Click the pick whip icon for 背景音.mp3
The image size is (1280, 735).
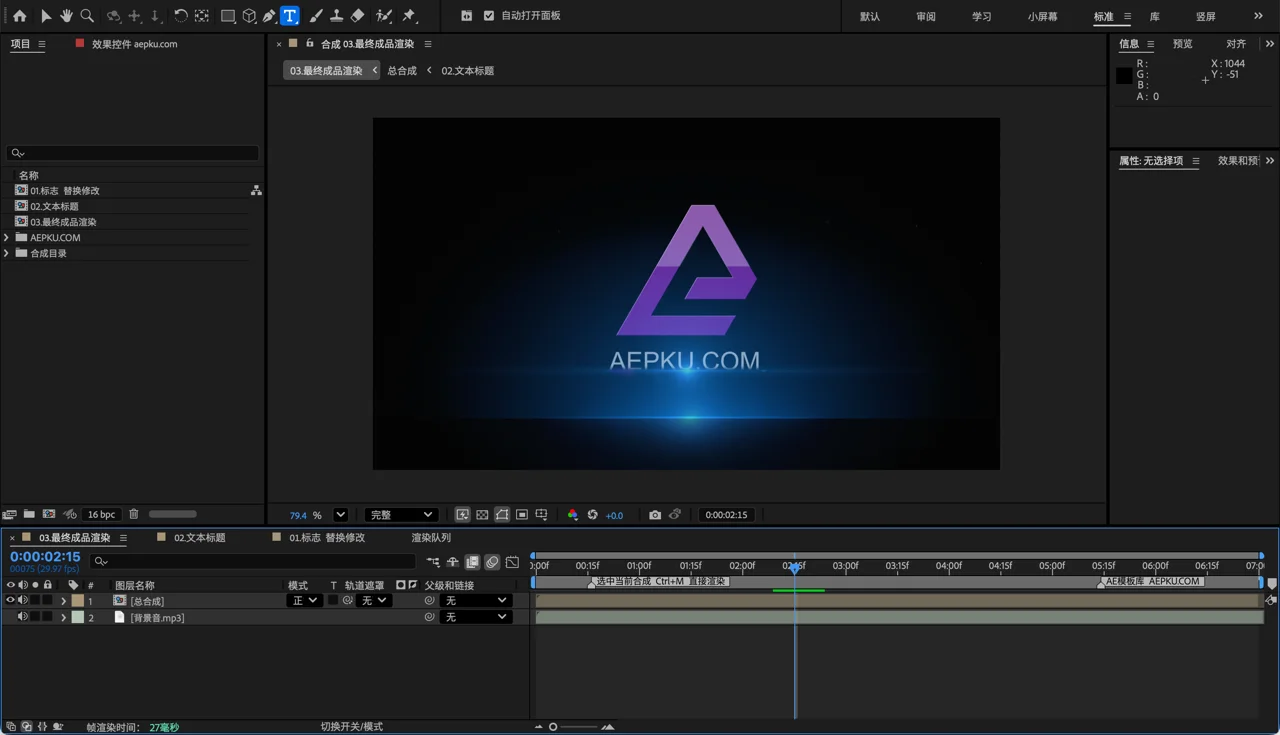pyautogui.click(x=429, y=617)
